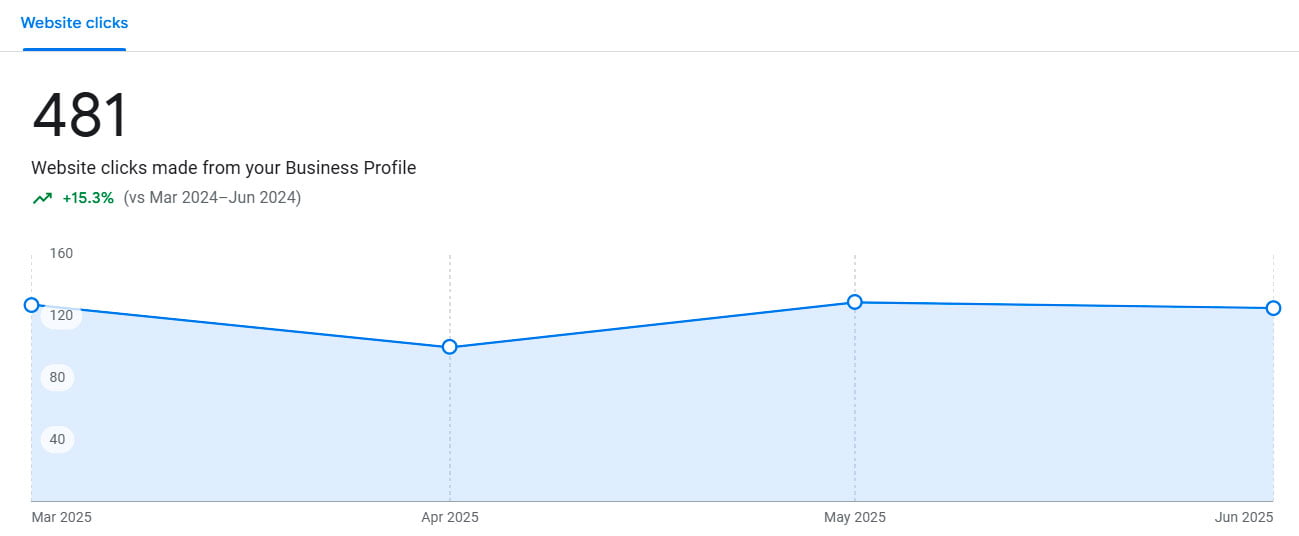The width and height of the screenshot is (1299, 536).
Task: Click the 120 y-axis label
Action: point(62,316)
